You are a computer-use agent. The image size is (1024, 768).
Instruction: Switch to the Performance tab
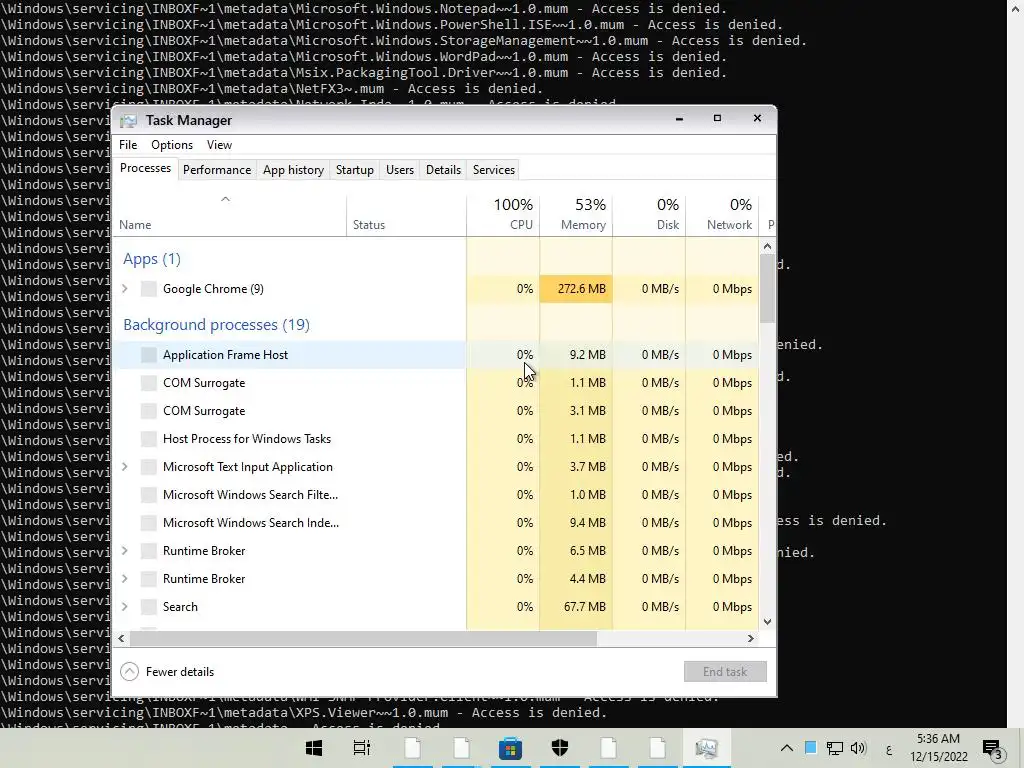click(217, 170)
